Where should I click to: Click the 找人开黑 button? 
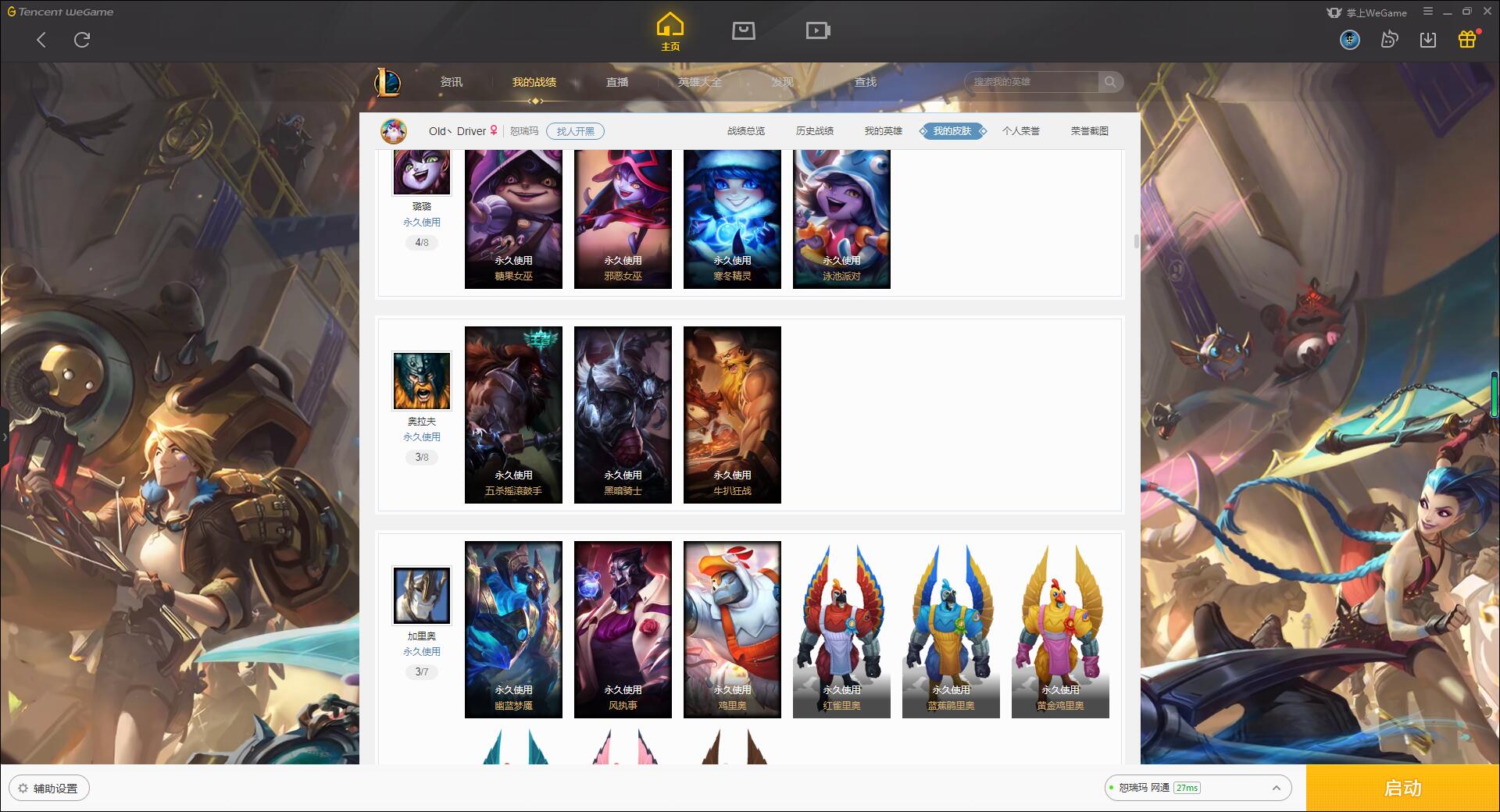click(x=576, y=131)
